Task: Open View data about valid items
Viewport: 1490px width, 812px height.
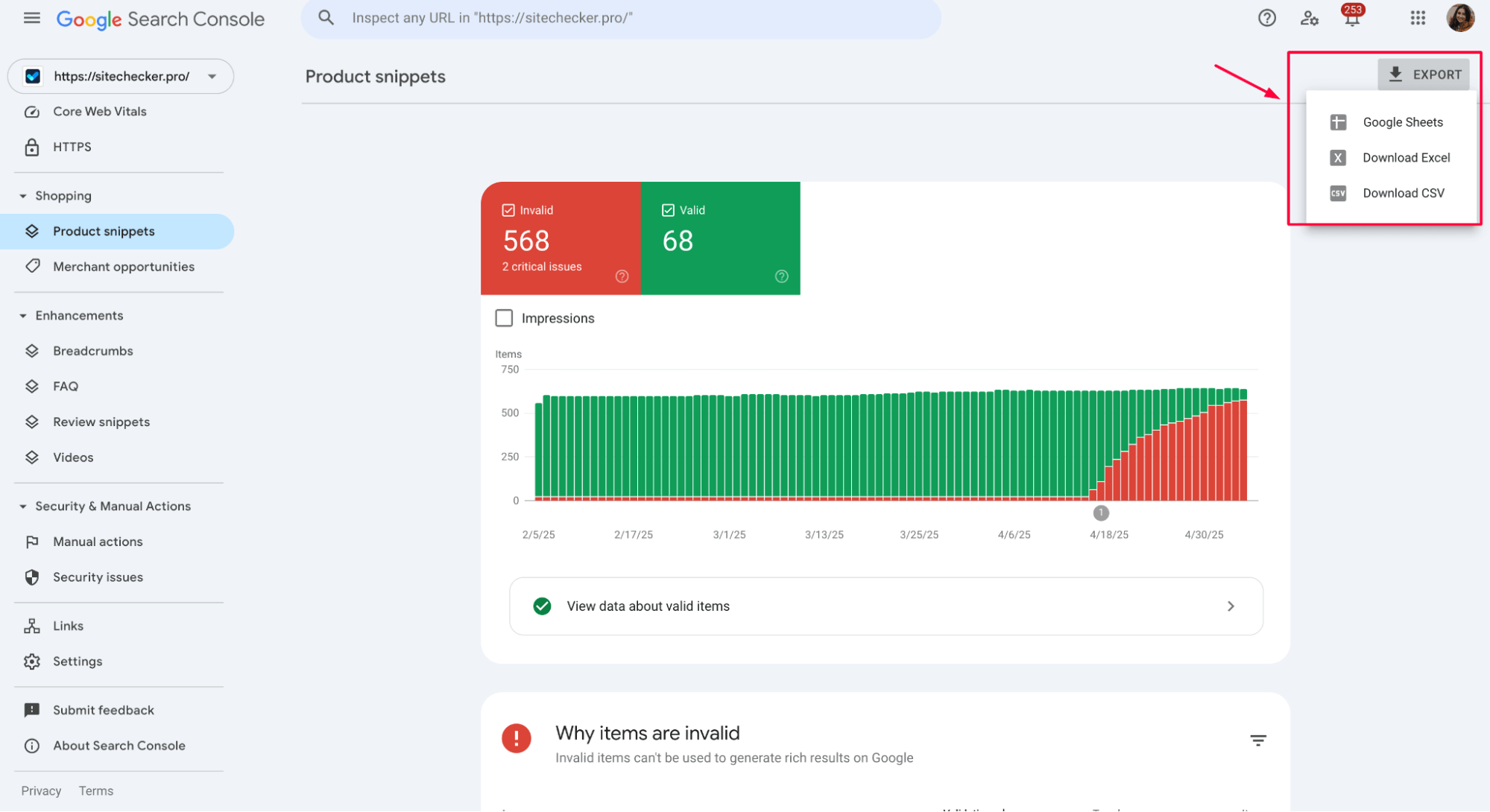Action: pyautogui.click(x=886, y=606)
